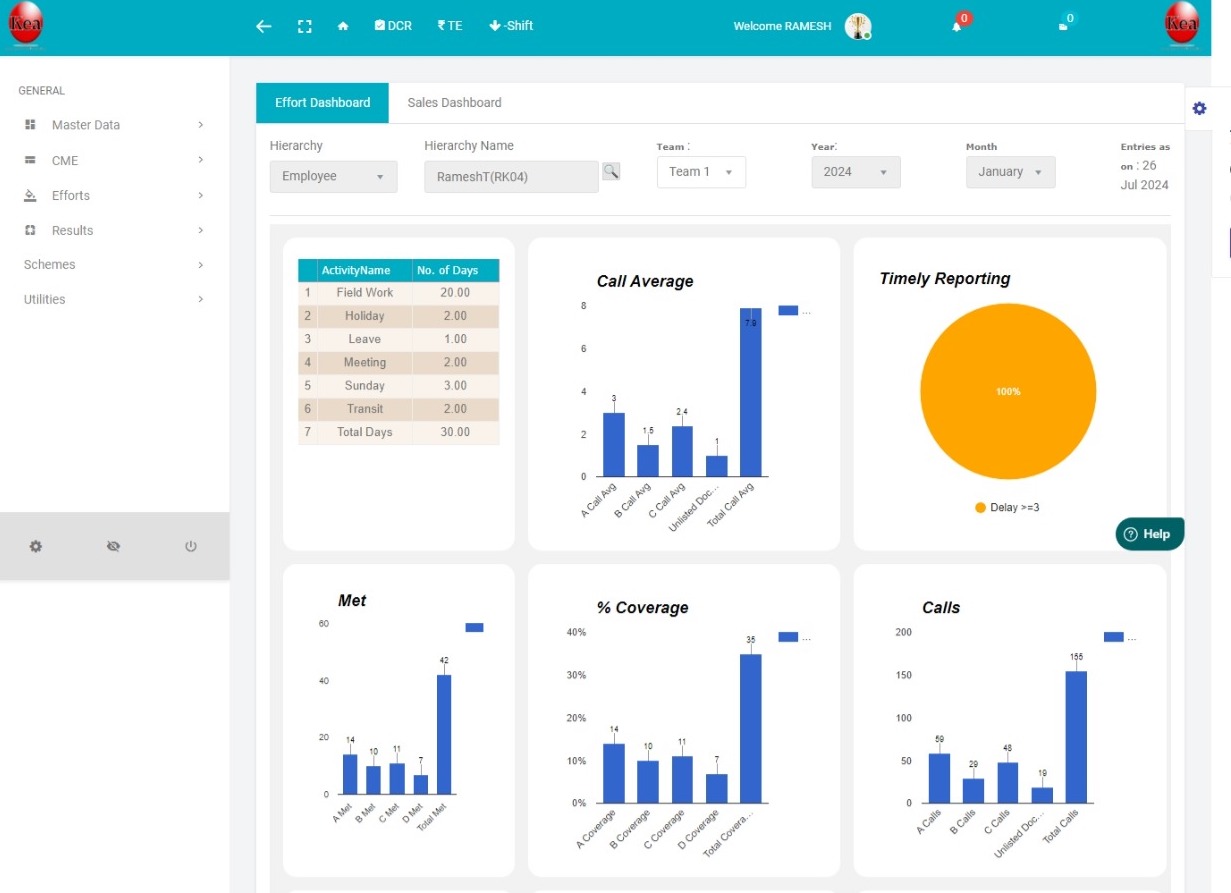This screenshot has height=893, width=1231.
Task: Select the Shift icon in the top bar
Action: (510, 26)
